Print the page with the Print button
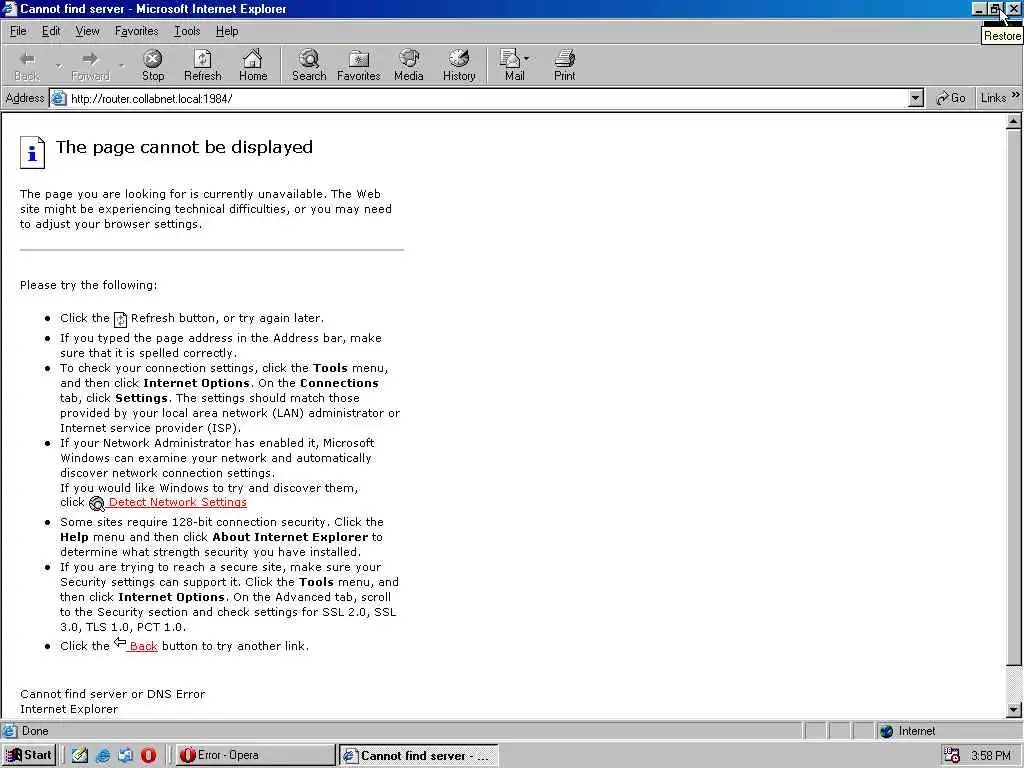The height and width of the screenshot is (768, 1024). [x=565, y=65]
